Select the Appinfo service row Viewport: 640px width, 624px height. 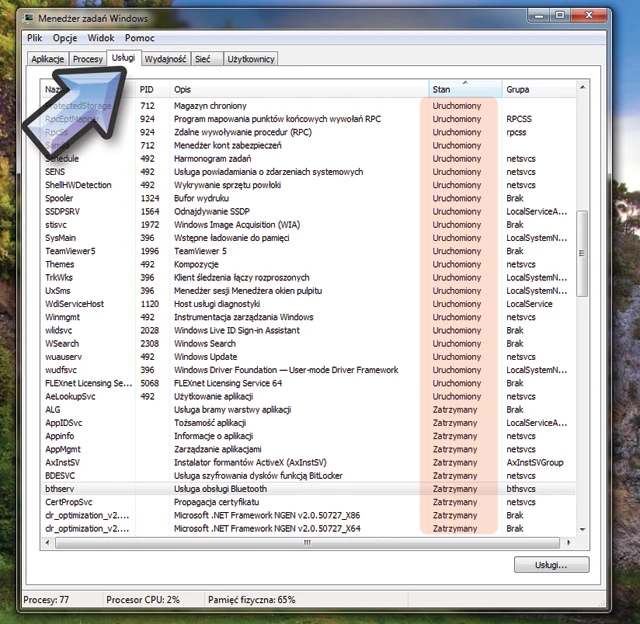(x=308, y=436)
